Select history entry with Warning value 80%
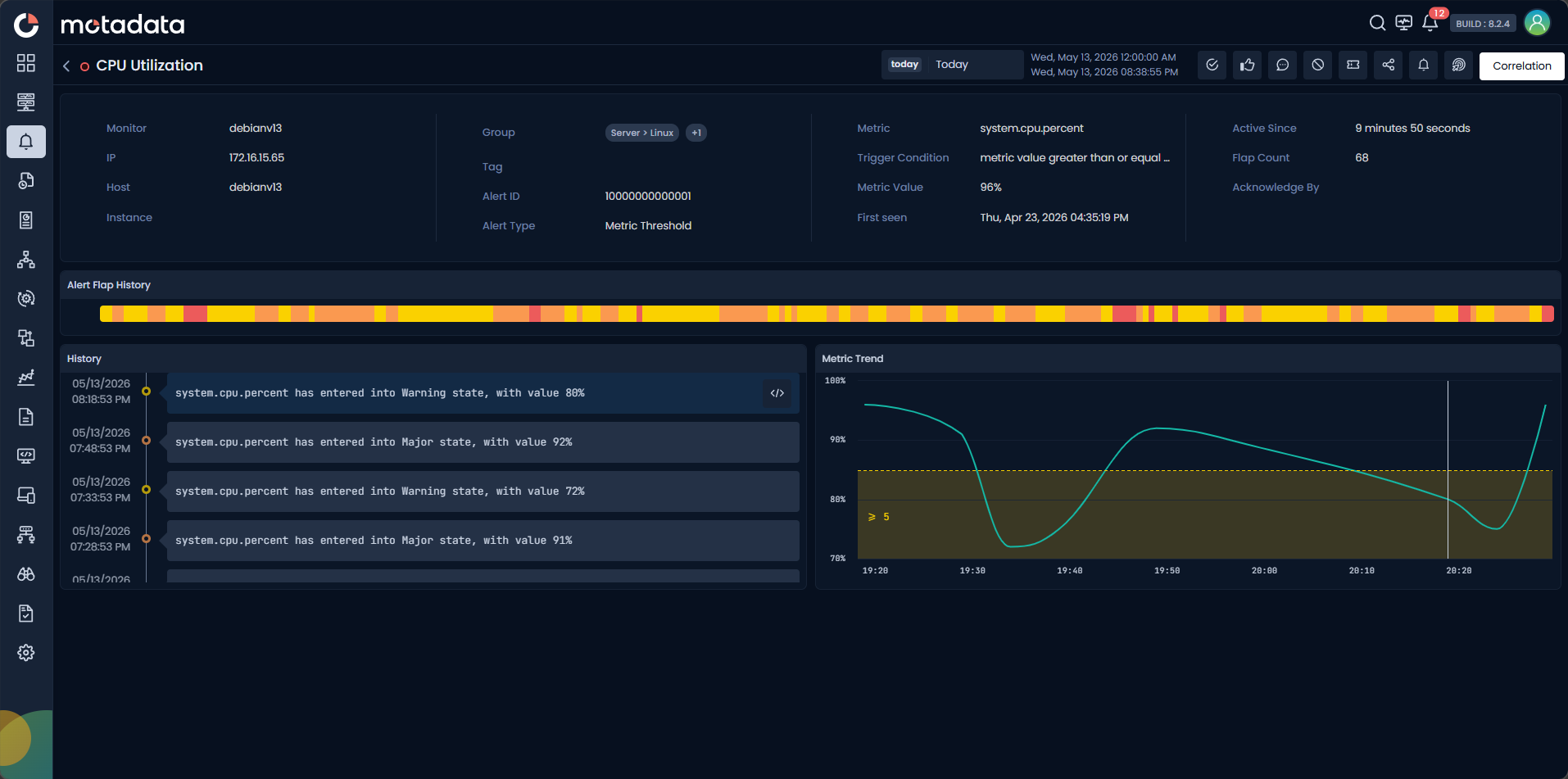This screenshot has width=1568, height=779. click(483, 393)
